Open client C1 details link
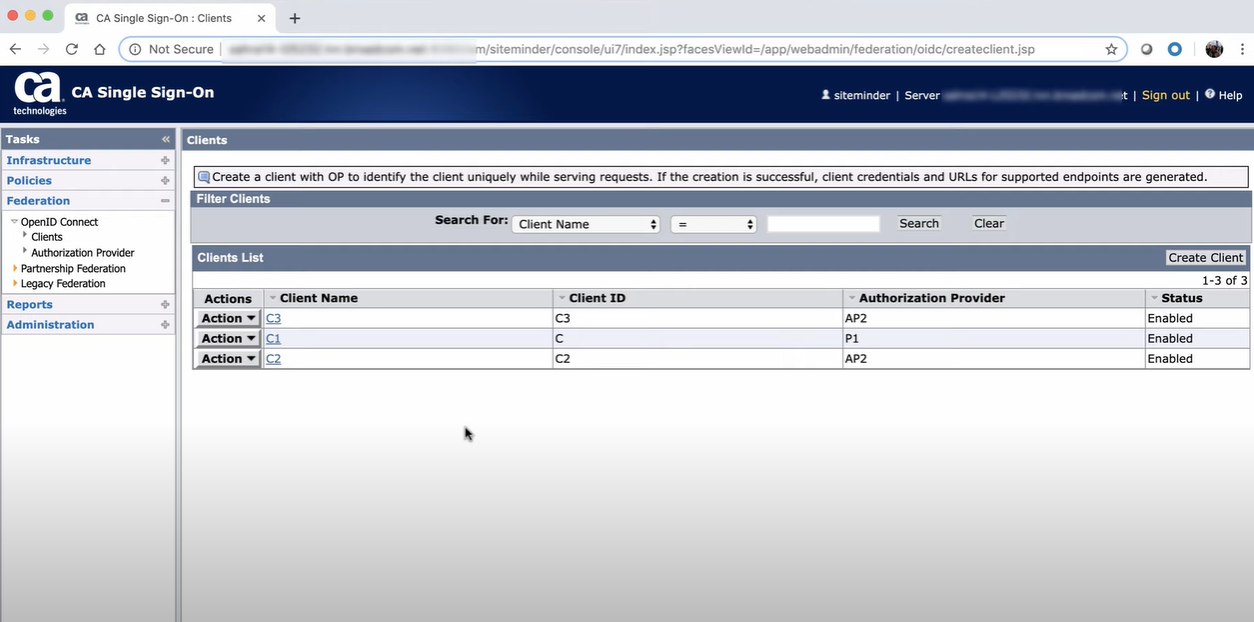 point(272,338)
